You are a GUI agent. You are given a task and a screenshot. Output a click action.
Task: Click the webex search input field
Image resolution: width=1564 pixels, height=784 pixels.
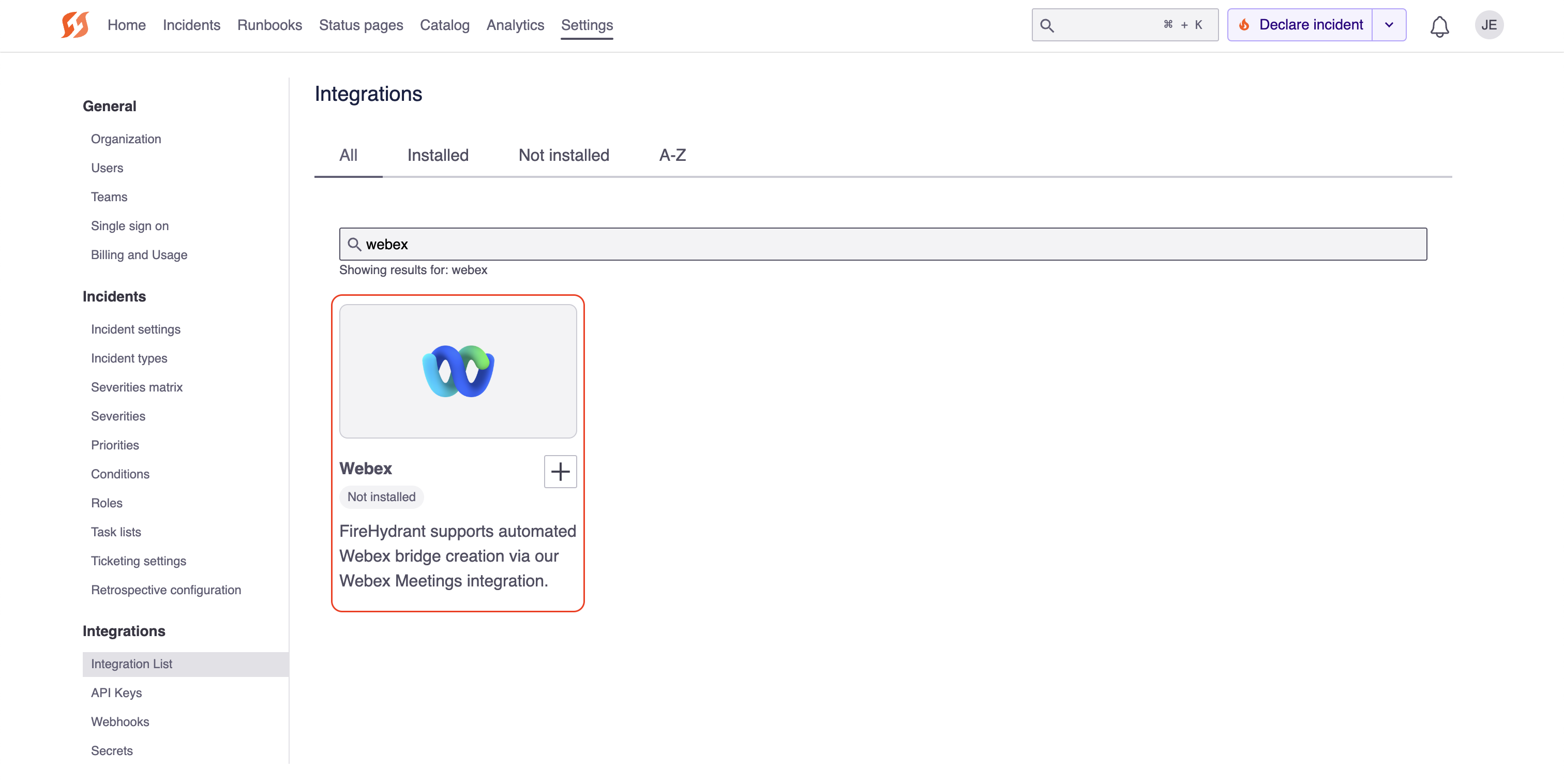pos(883,244)
